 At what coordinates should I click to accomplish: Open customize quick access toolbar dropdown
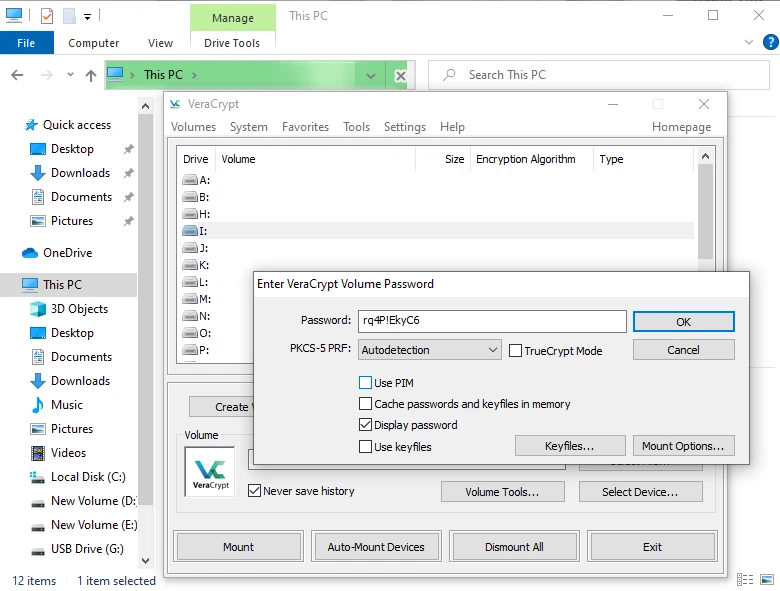click(x=88, y=17)
